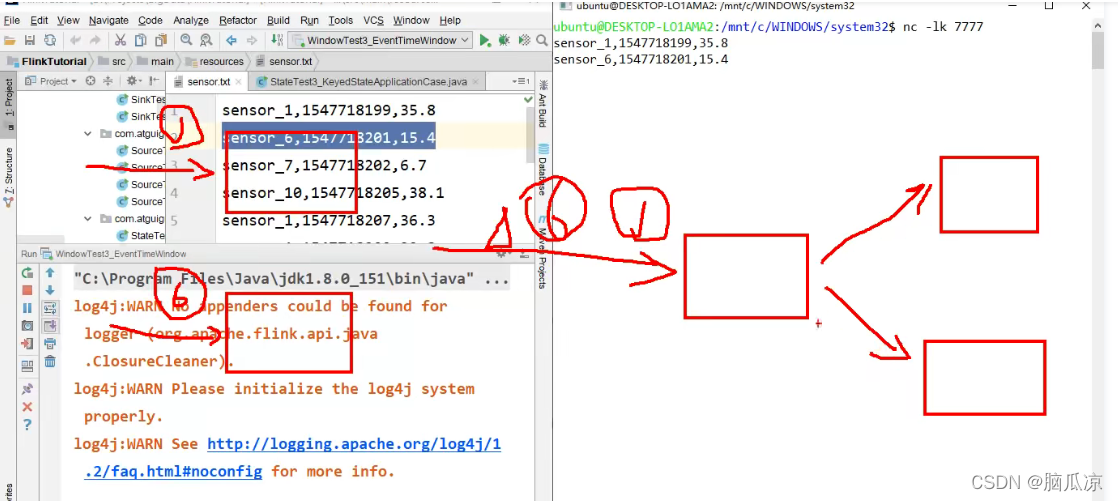The height and width of the screenshot is (501, 1118).
Task: Click the Cut scissors icon
Action: [120, 41]
